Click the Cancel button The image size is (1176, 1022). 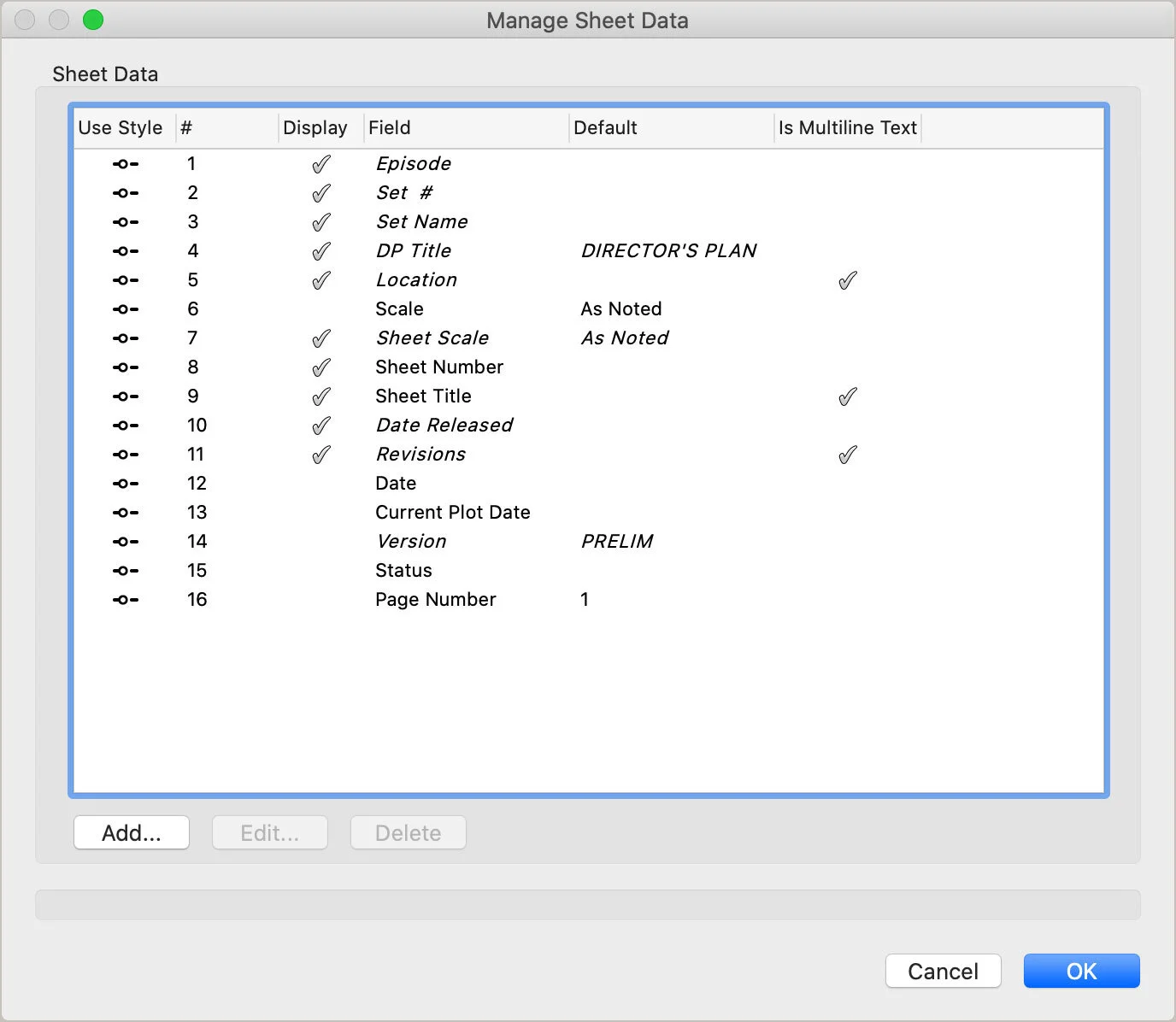(x=943, y=971)
